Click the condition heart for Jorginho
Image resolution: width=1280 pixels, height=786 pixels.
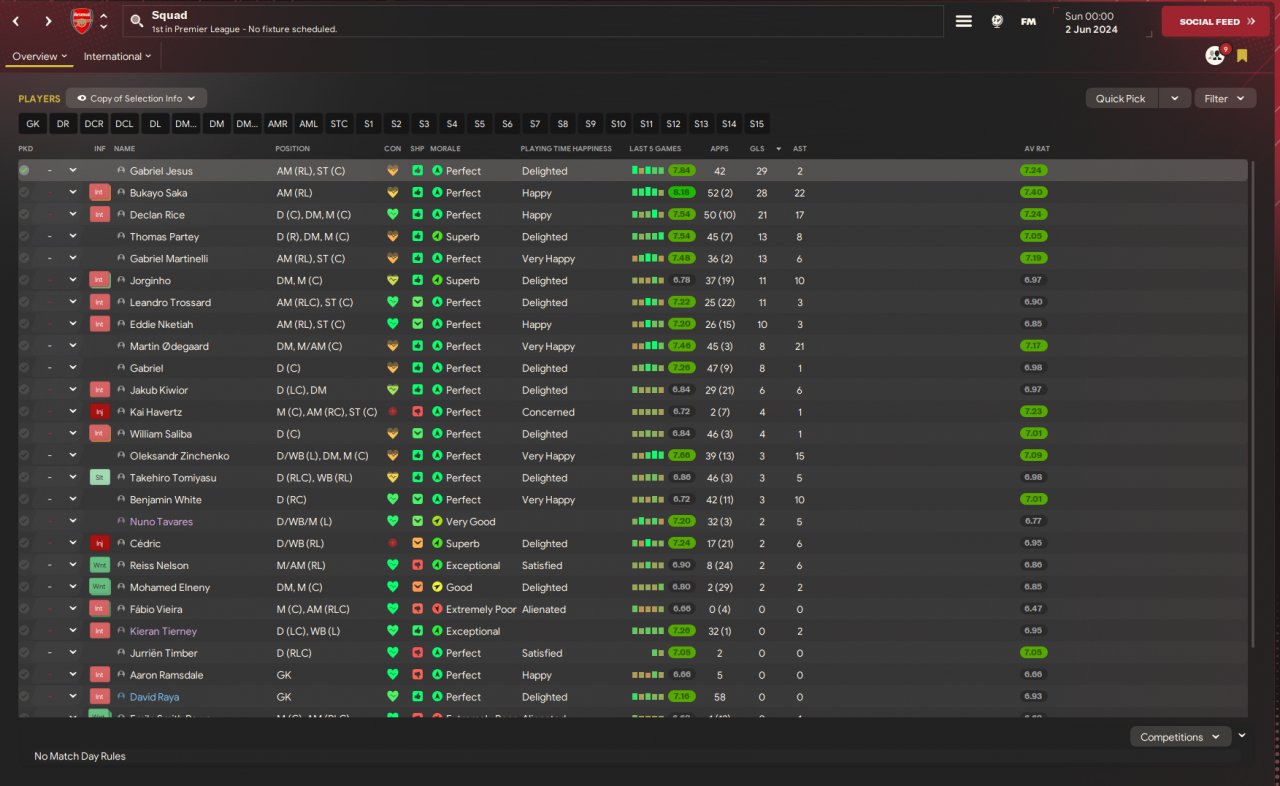click(392, 281)
